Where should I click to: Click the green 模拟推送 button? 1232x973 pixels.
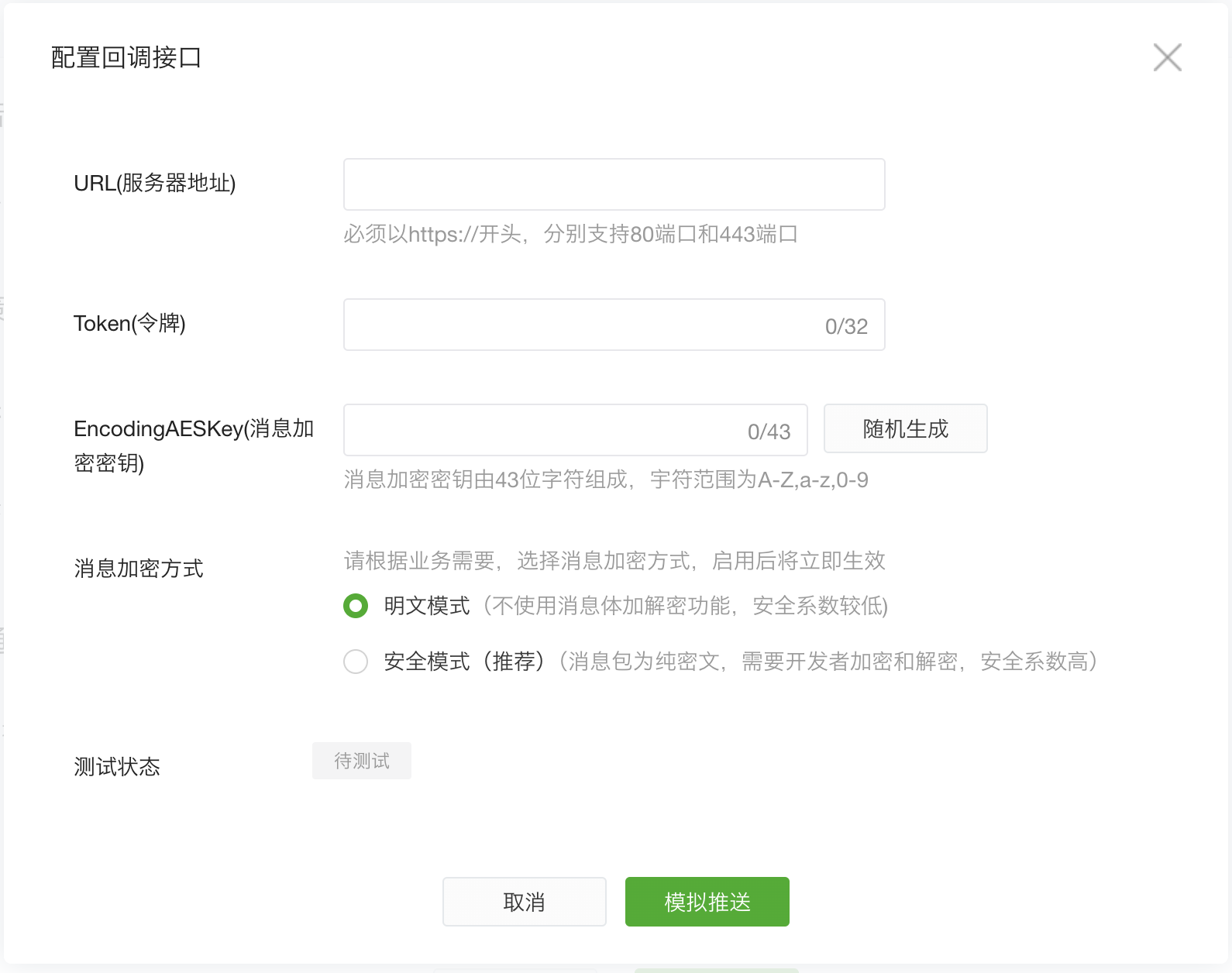pos(707,902)
